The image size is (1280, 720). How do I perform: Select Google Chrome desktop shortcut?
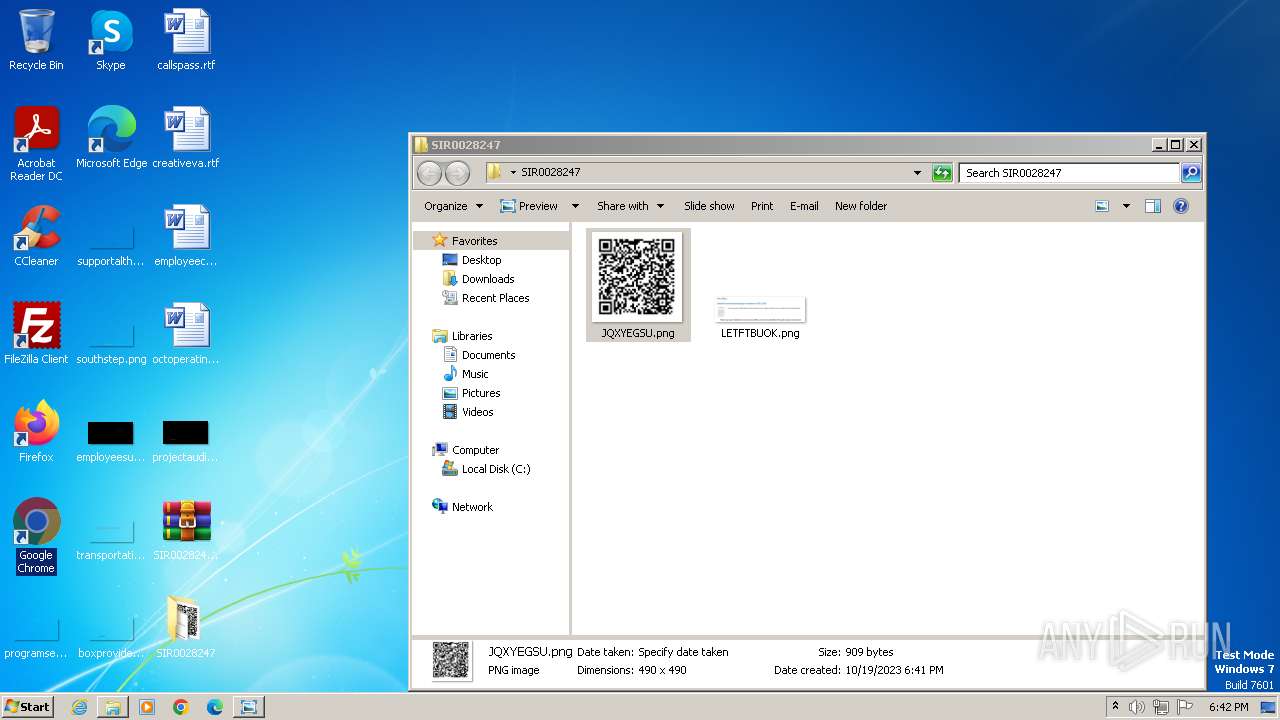36,535
